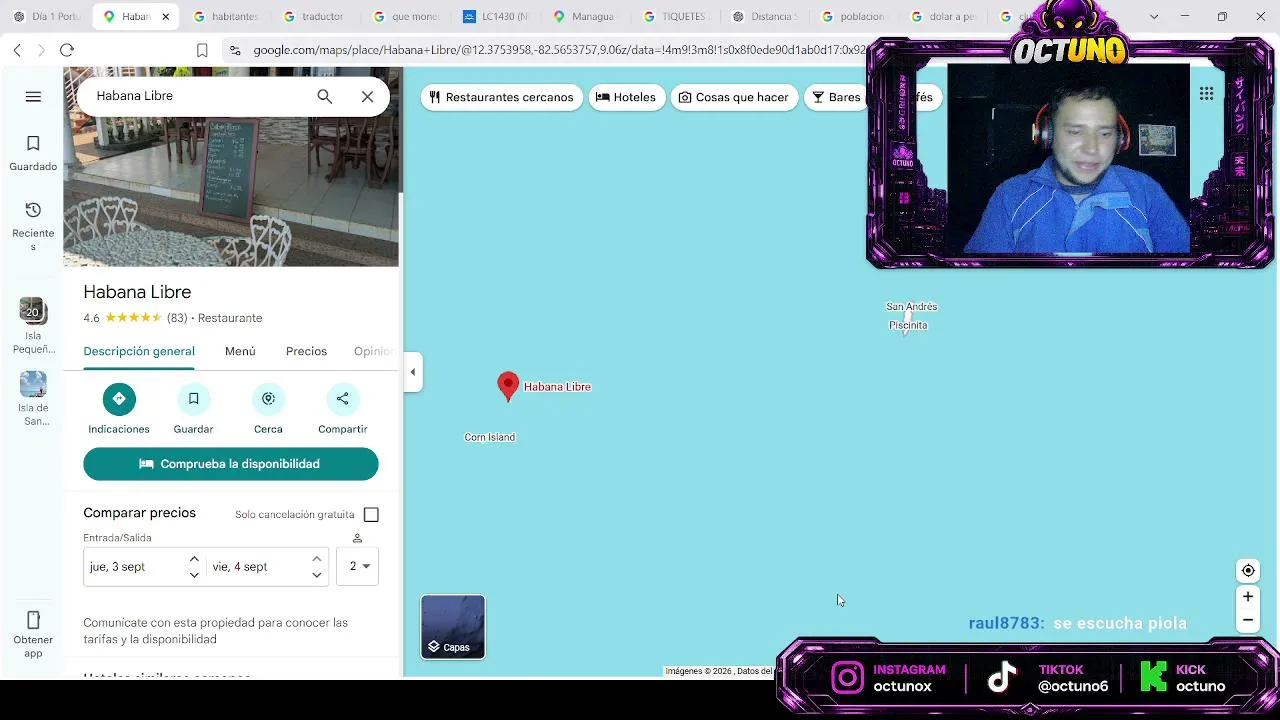Viewport: 1280px width, 720px height.
Task: Click Comprueba la disponibilidad button
Action: tap(231, 464)
